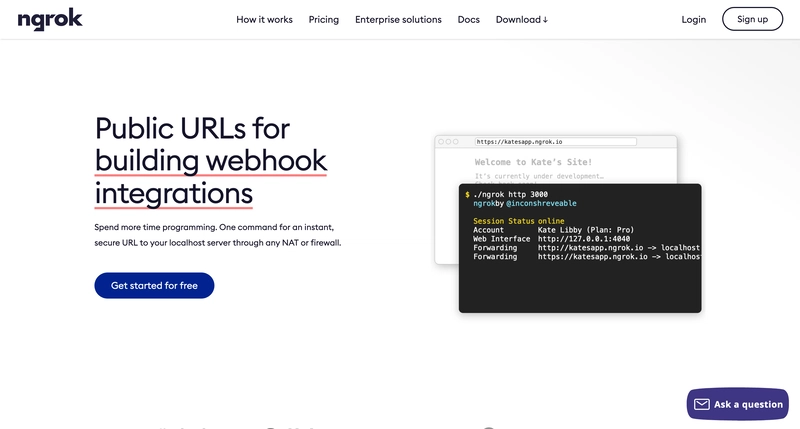Click the 'integrations' underlined heading text

coord(174,193)
